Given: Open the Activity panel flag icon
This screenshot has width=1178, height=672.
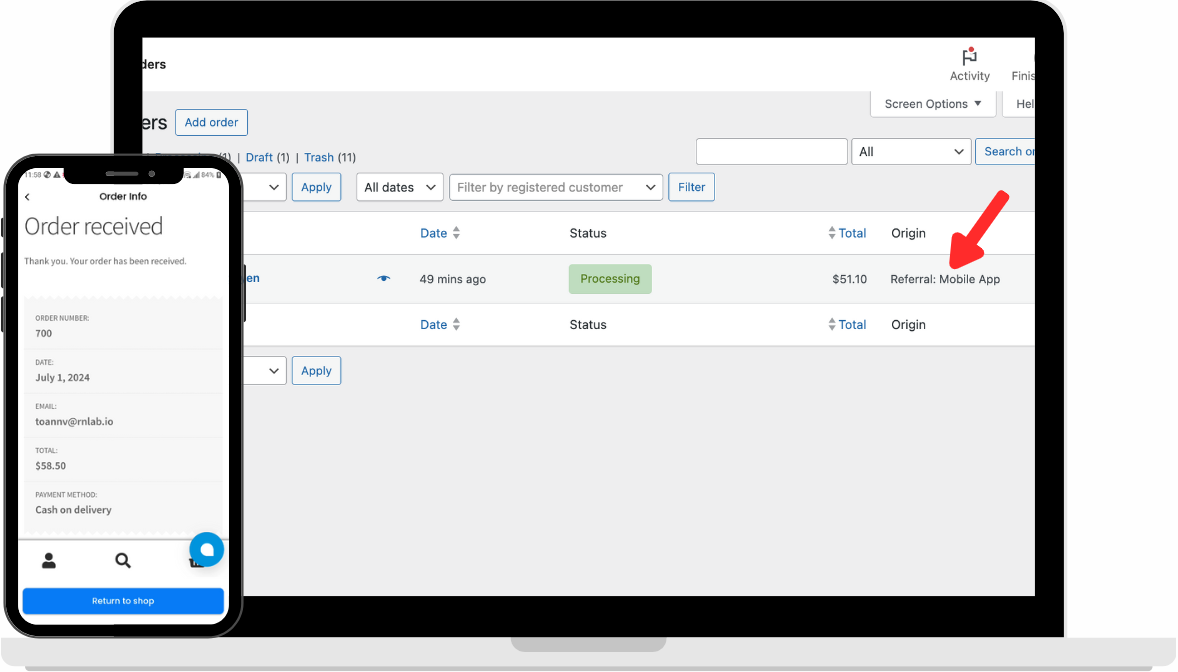Looking at the screenshot, I should [969, 58].
